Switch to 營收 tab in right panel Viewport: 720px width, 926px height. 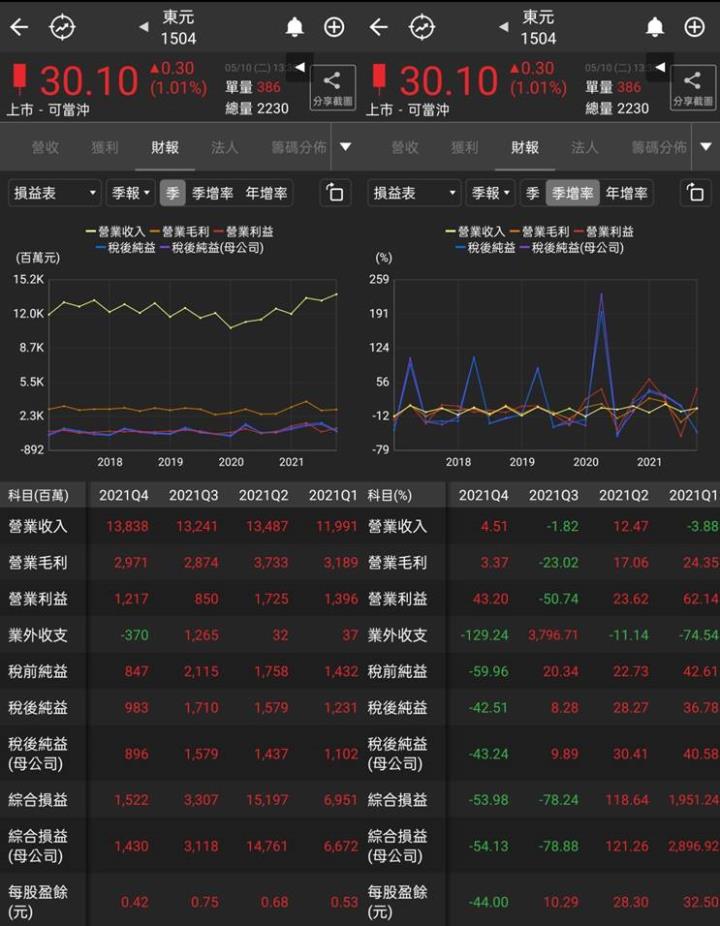pos(405,147)
